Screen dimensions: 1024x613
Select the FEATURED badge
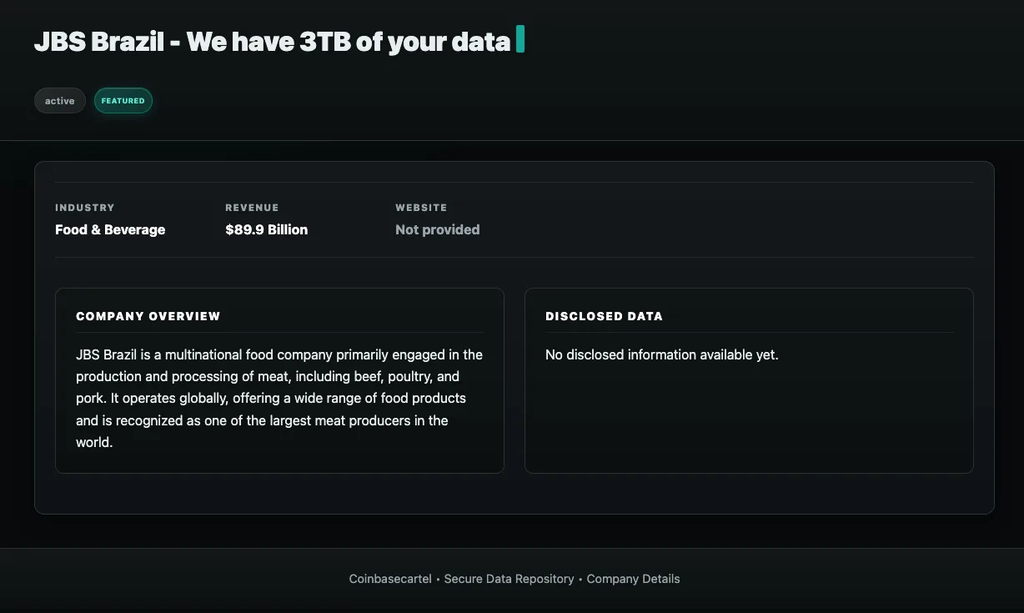[x=123, y=100]
